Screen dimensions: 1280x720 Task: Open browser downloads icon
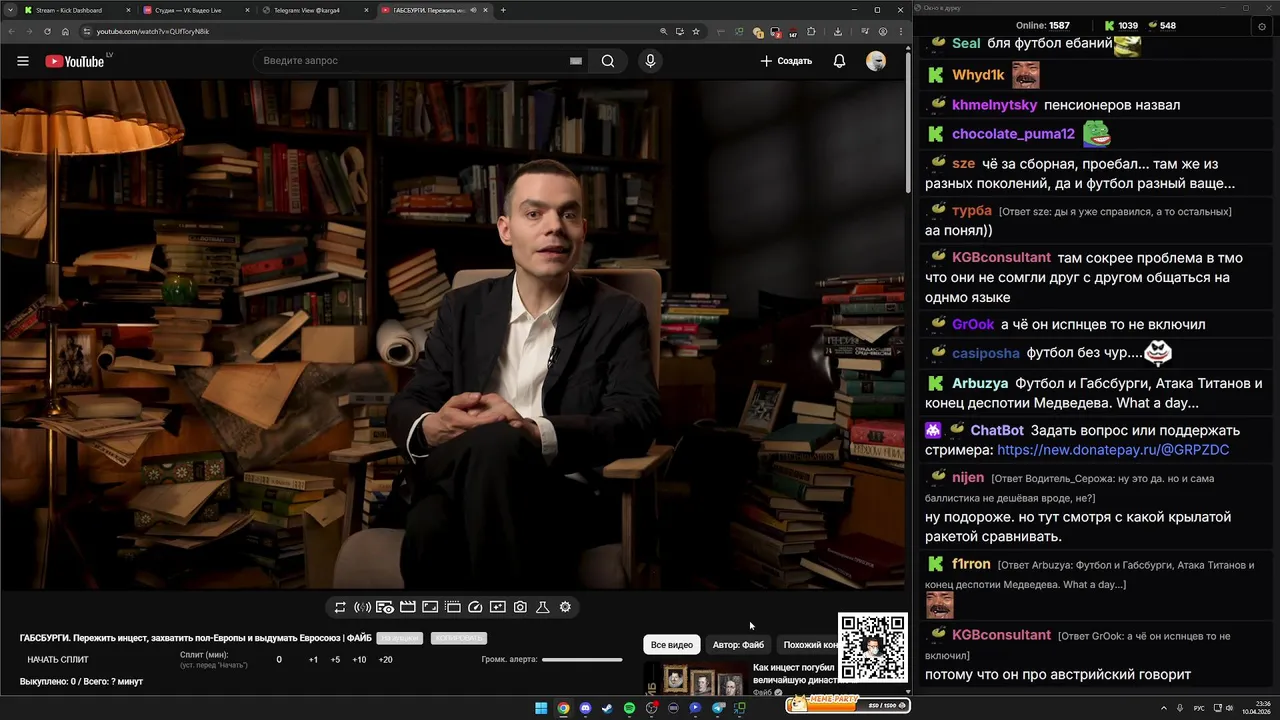pyautogui.click(x=838, y=31)
